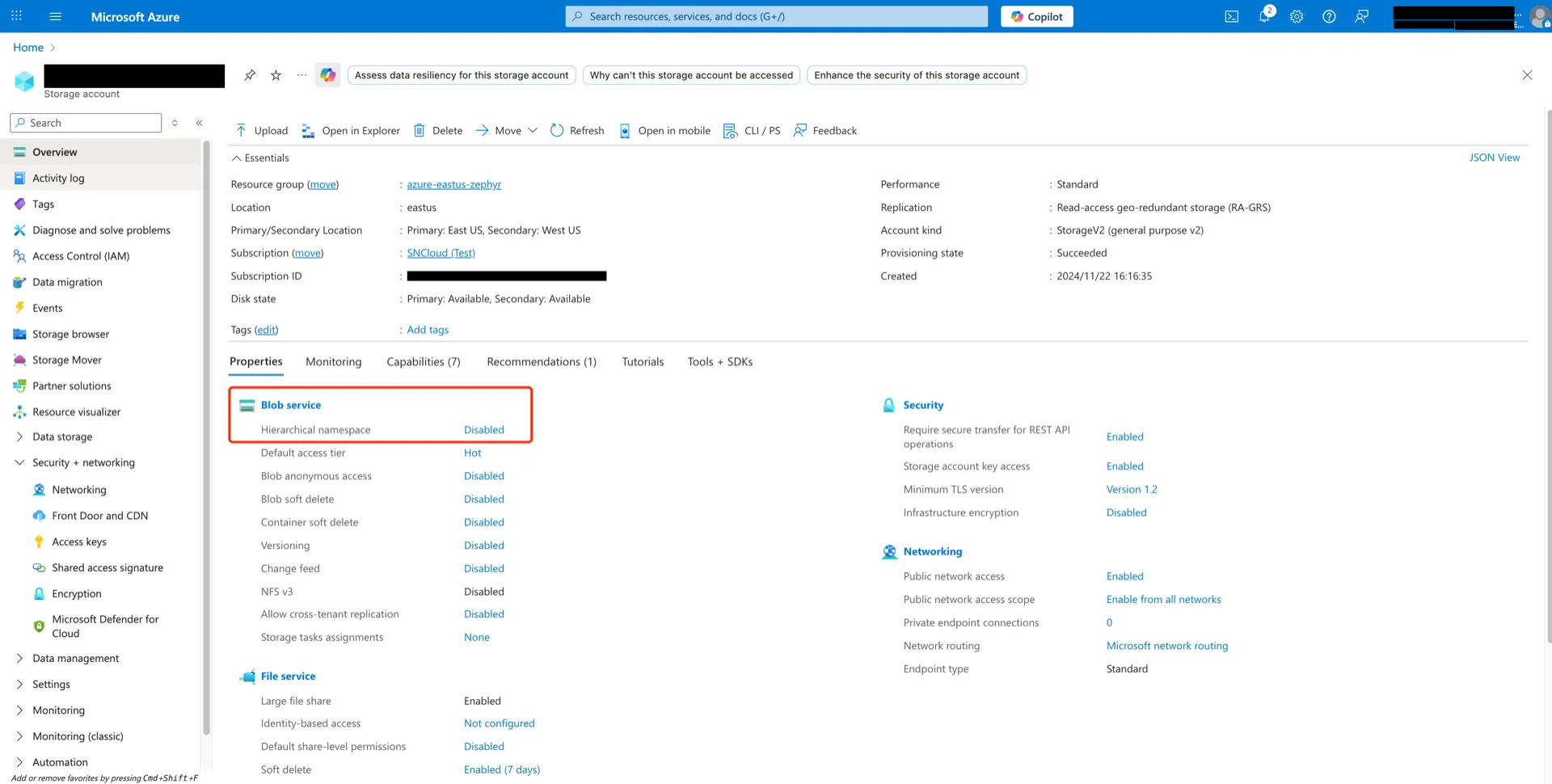Collapse the Essentials section
The height and width of the screenshot is (784, 1552).
(259, 158)
